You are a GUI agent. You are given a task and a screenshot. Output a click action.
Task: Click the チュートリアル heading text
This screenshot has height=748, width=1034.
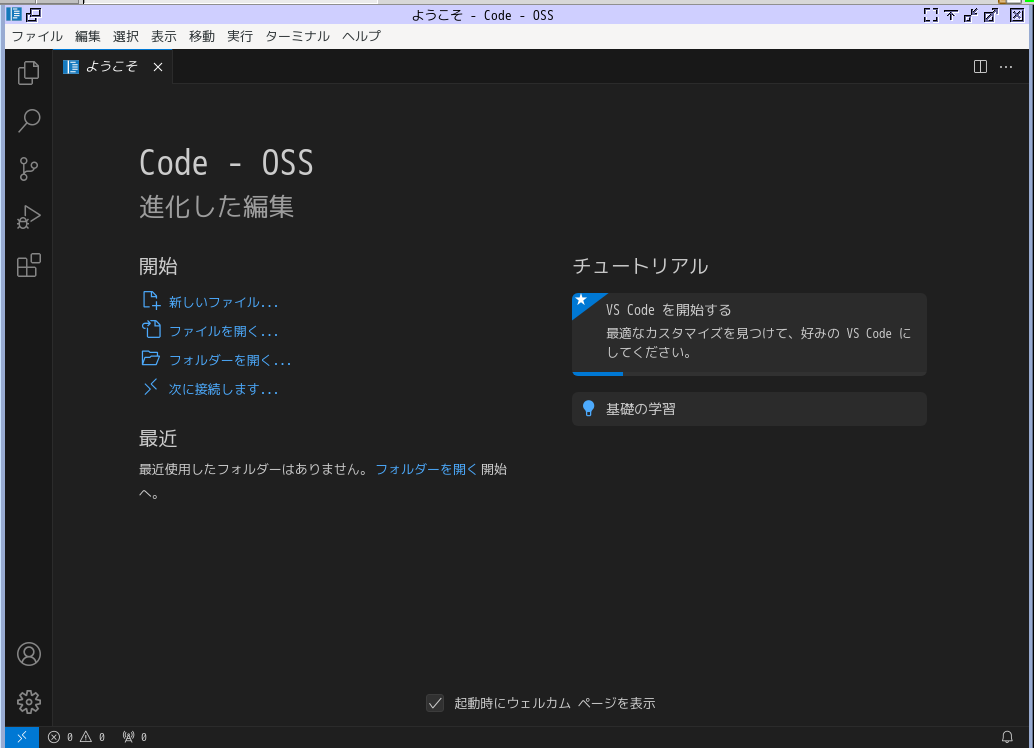[640, 266]
